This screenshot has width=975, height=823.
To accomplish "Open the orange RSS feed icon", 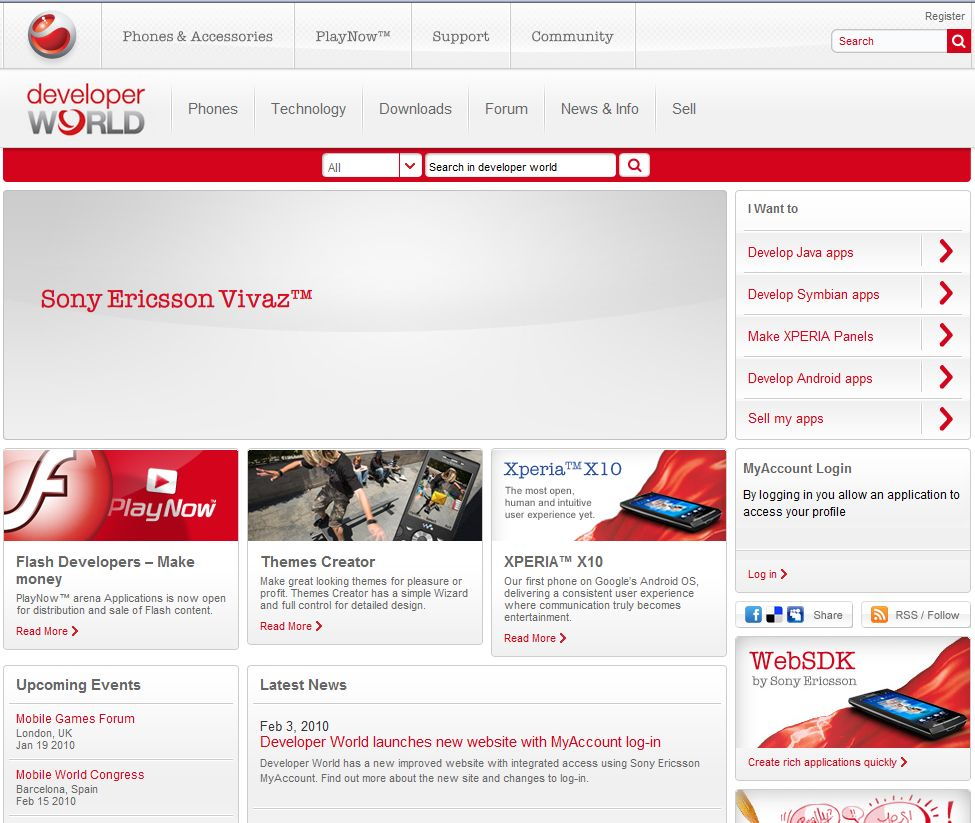I will coord(879,615).
